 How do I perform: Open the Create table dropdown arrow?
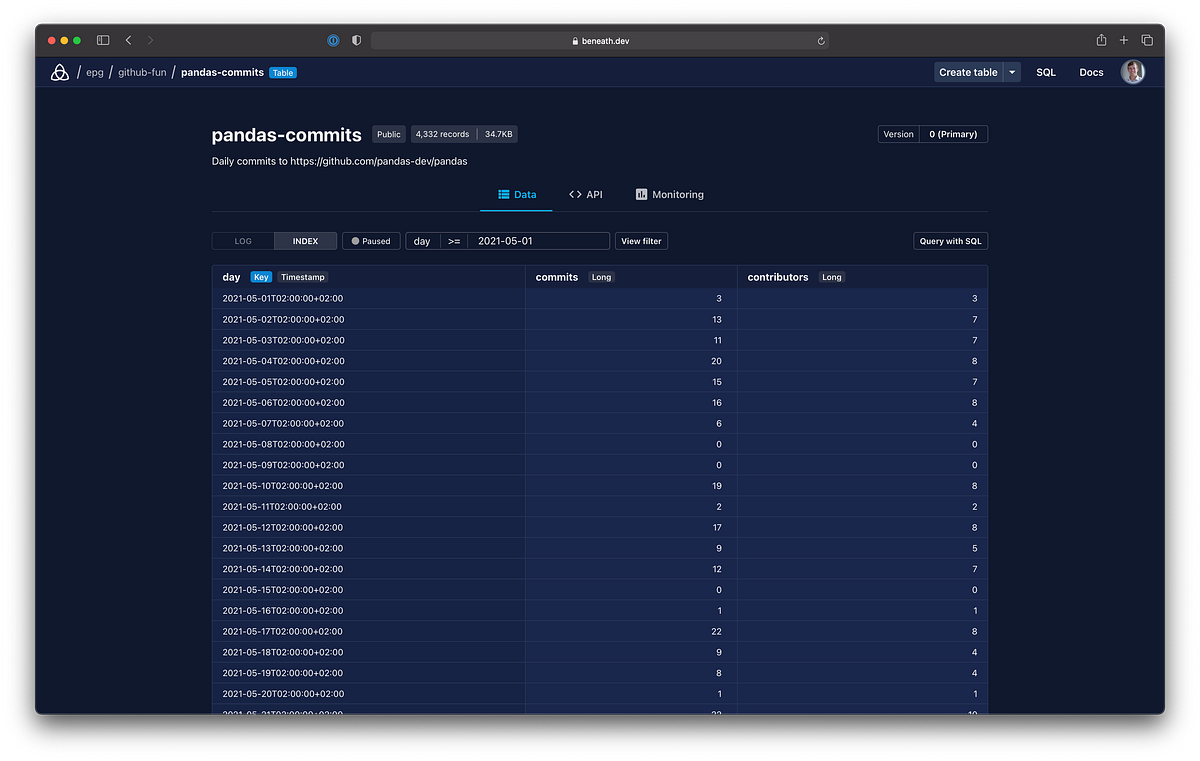coord(1011,72)
